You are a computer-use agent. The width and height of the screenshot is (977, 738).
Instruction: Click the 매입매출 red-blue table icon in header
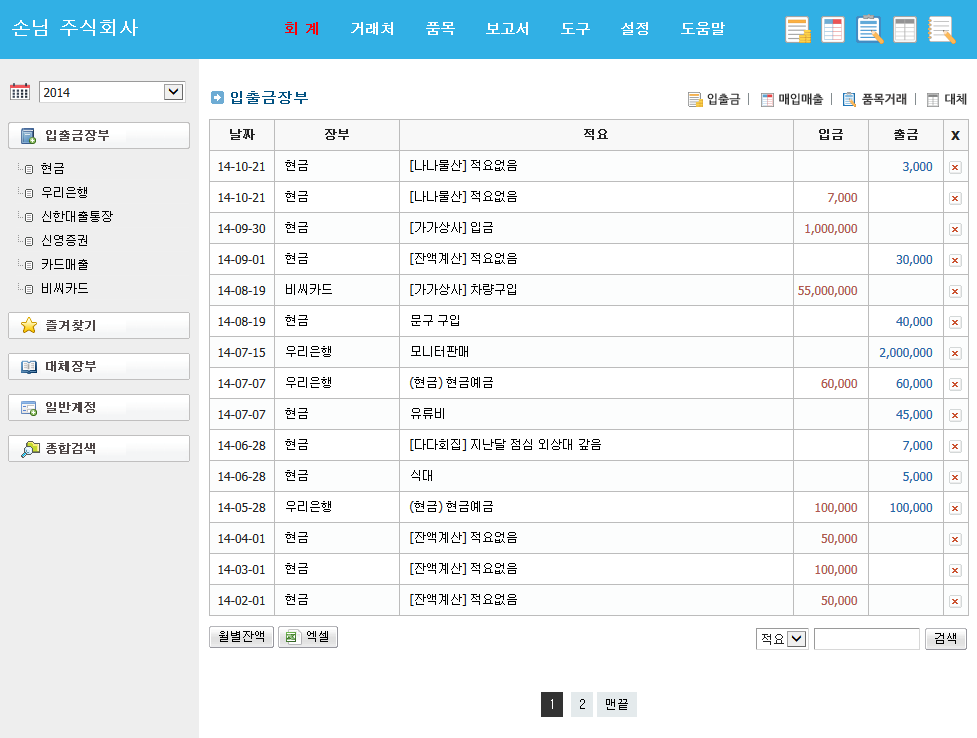click(x=833, y=30)
